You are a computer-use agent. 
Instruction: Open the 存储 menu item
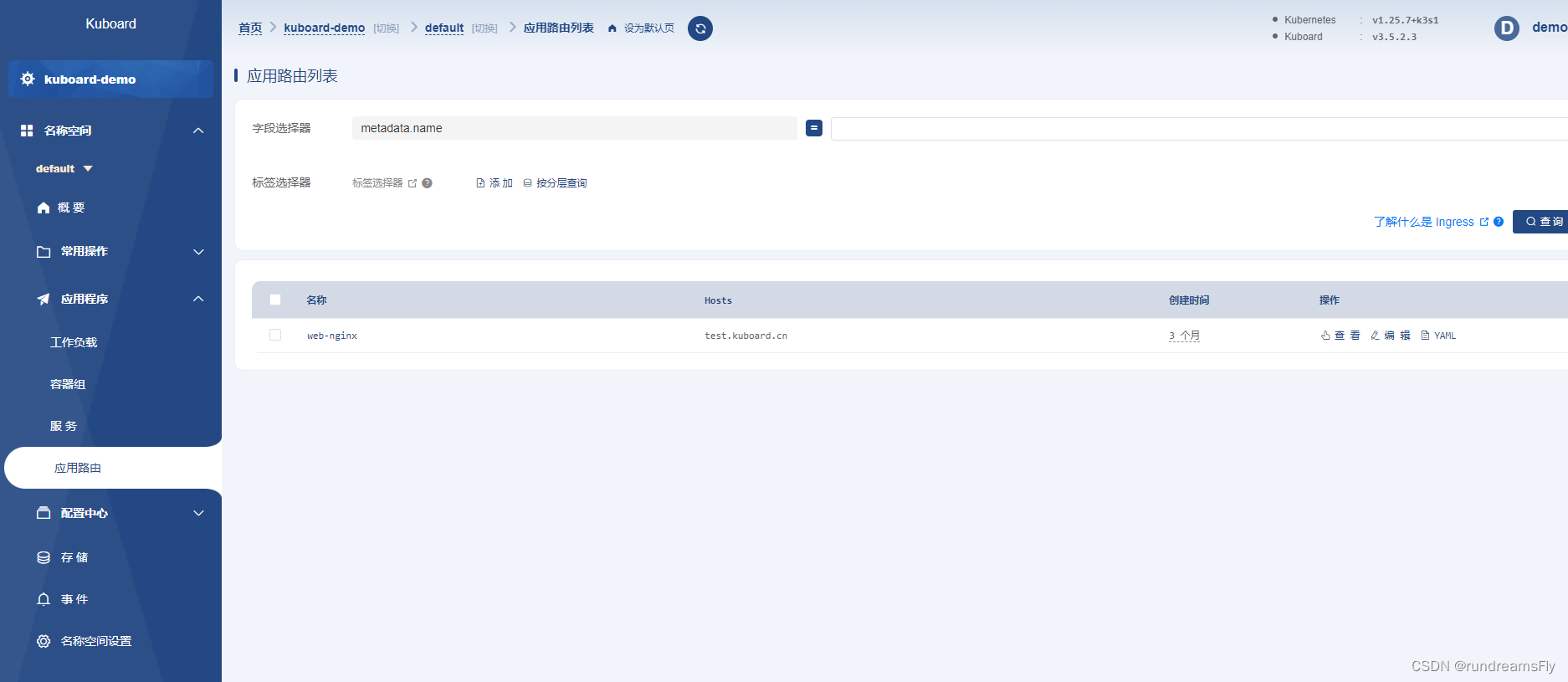click(x=74, y=557)
